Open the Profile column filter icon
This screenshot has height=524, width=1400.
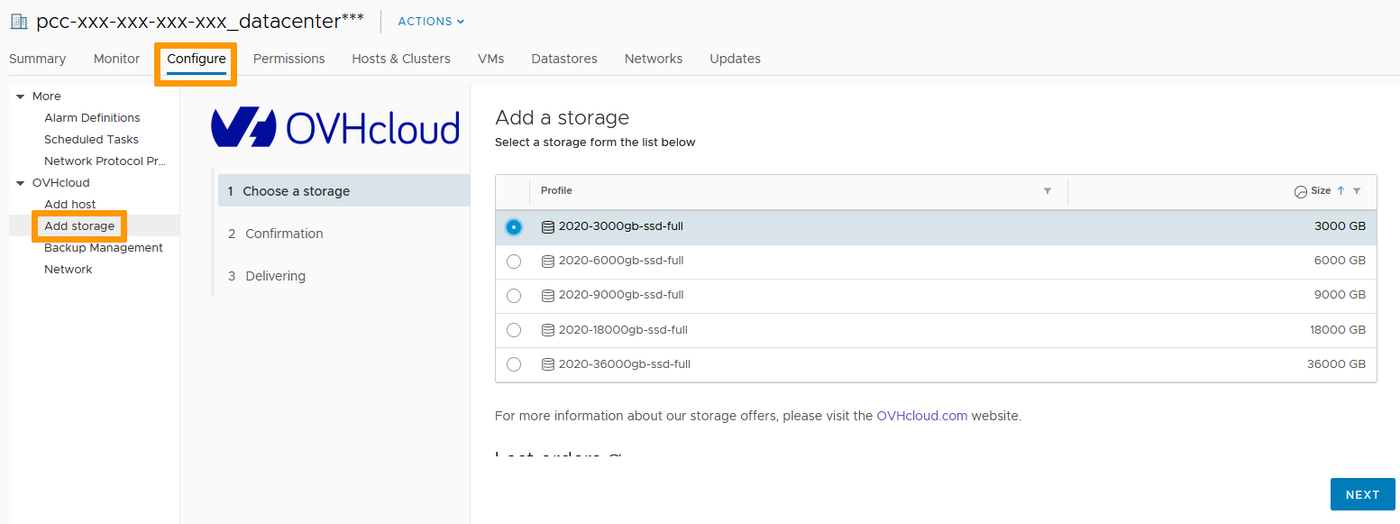point(1047,191)
